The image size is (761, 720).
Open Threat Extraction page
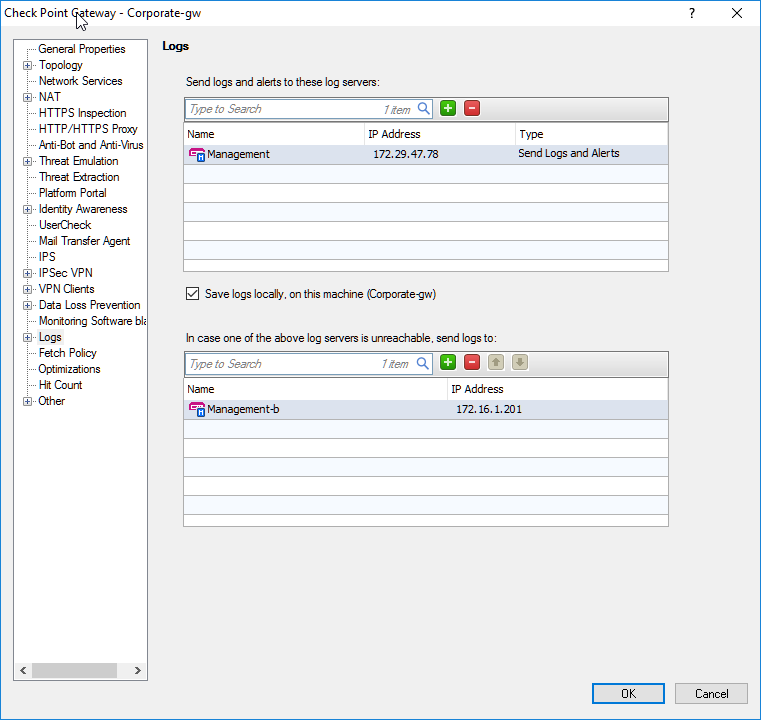click(x=79, y=177)
